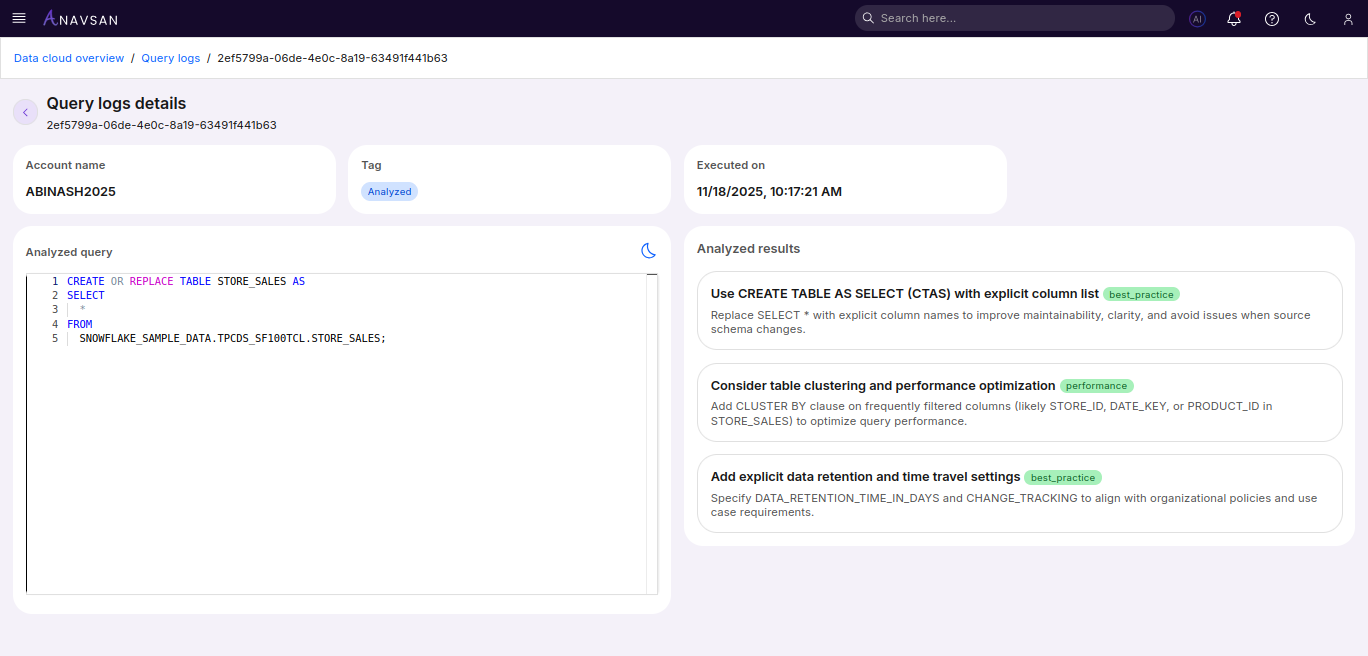Go to Data cloud overview breadcrumb
This screenshot has height=656, width=1368.
[69, 58]
